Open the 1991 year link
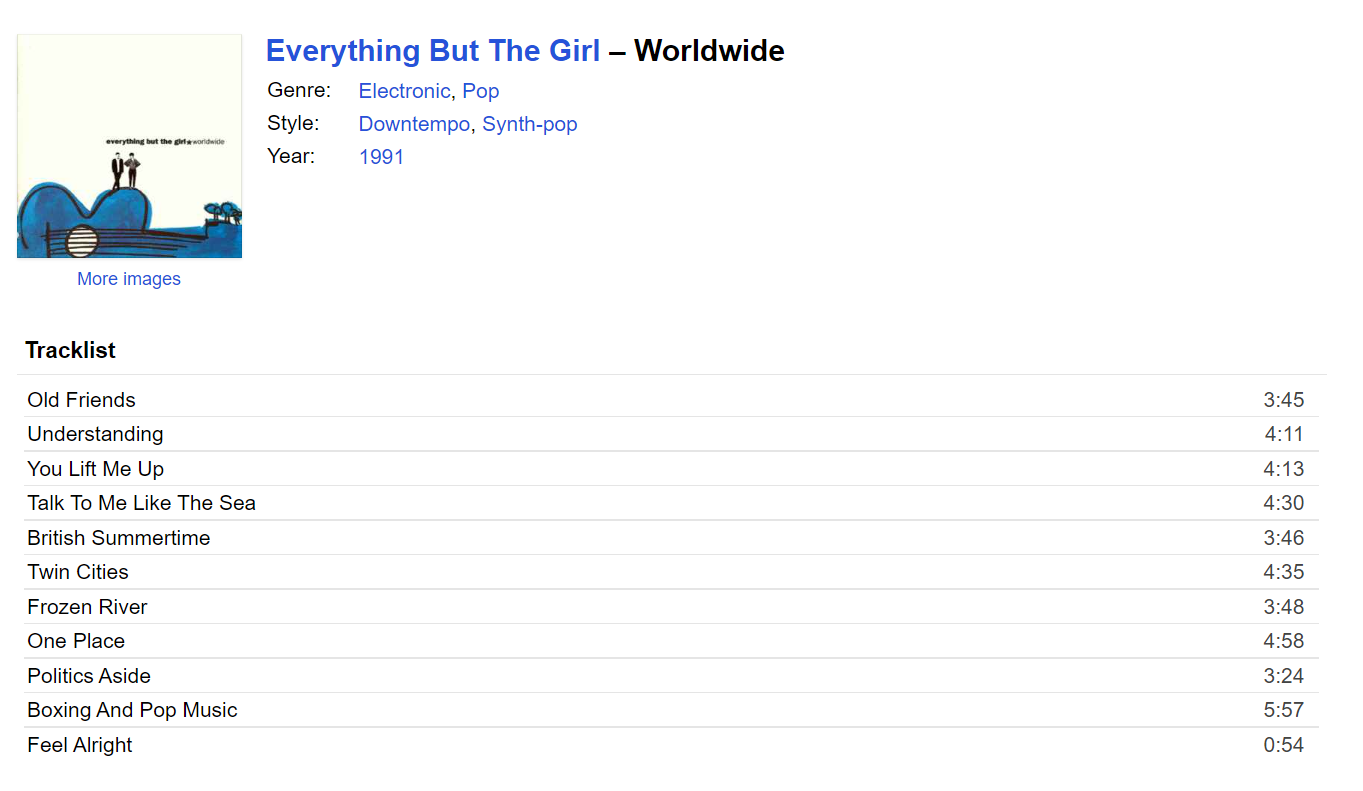 381,157
